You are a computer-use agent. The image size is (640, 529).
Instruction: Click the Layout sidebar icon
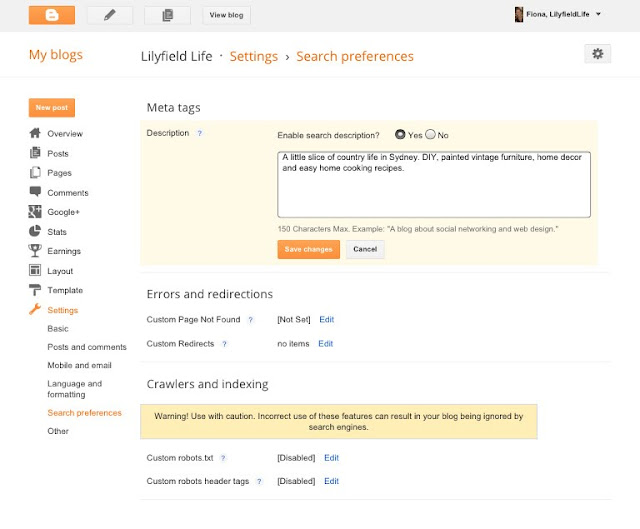point(36,271)
